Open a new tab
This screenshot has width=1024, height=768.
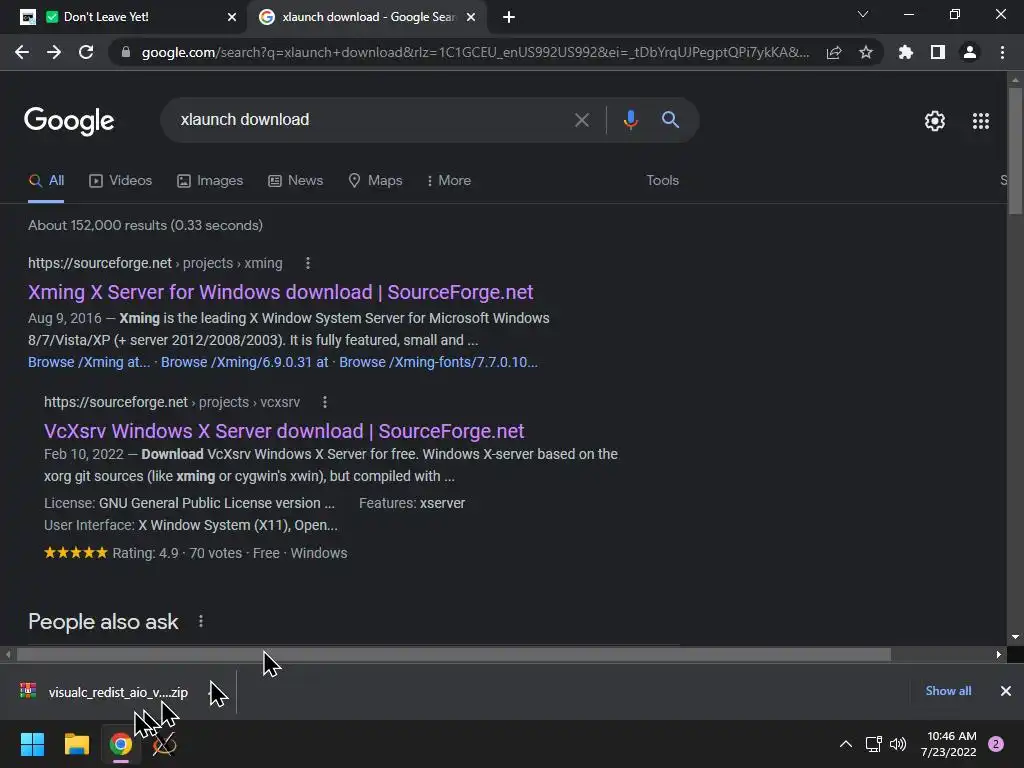click(509, 17)
